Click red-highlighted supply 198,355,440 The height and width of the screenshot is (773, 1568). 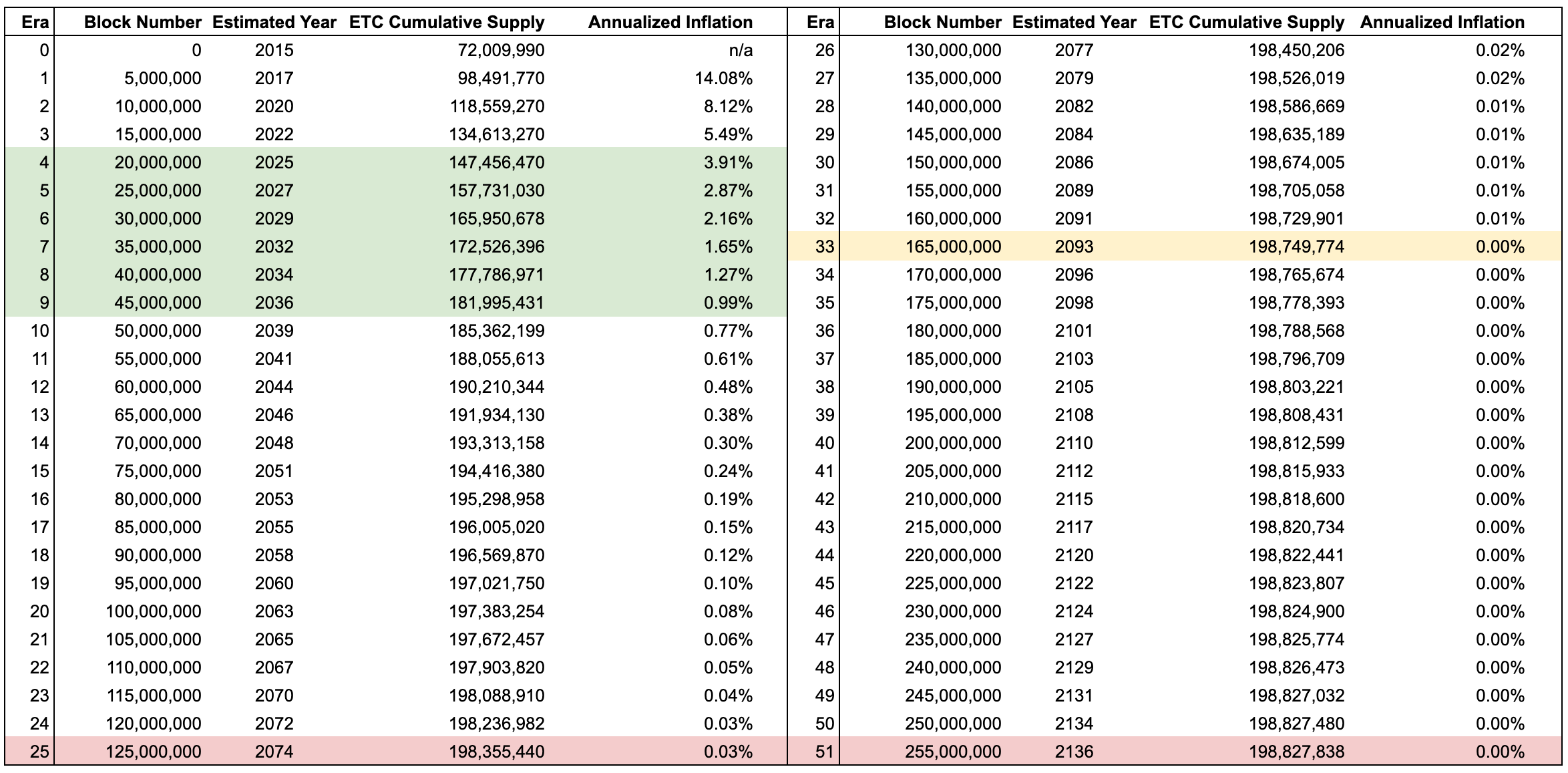pyautogui.click(x=496, y=752)
